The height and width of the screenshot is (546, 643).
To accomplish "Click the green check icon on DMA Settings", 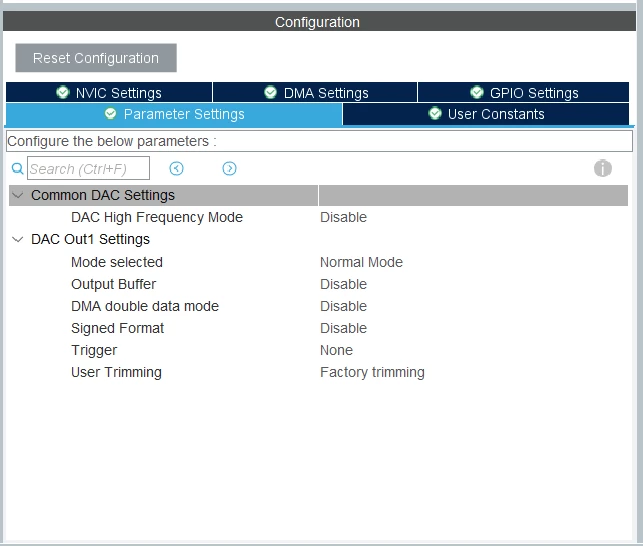I will click(x=270, y=92).
